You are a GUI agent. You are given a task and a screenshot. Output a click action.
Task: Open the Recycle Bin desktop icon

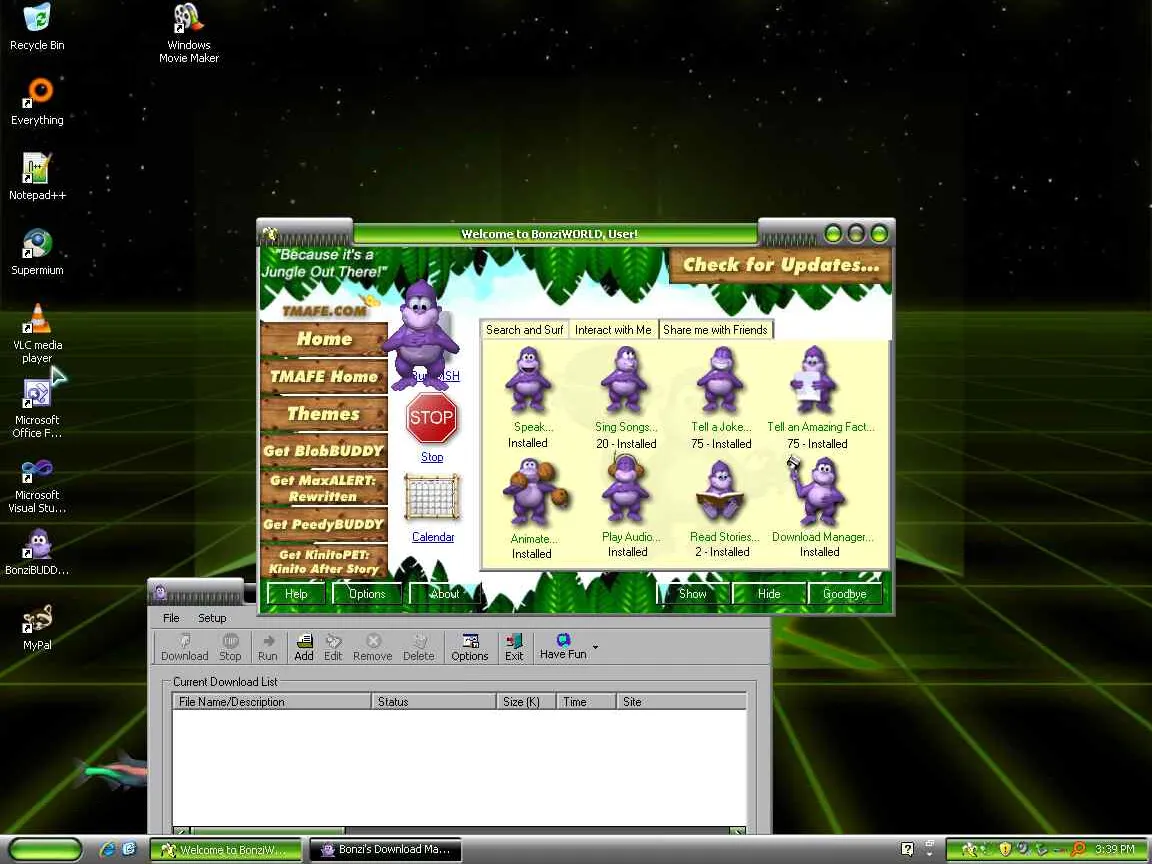click(37, 27)
